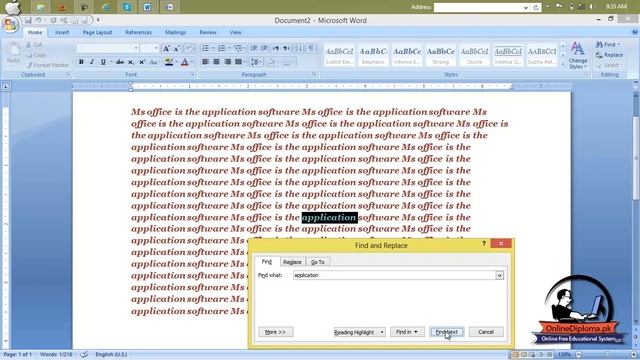The image size is (640, 360).
Task: Apply Superscript formatting
Action: click(x=142, y=62)
